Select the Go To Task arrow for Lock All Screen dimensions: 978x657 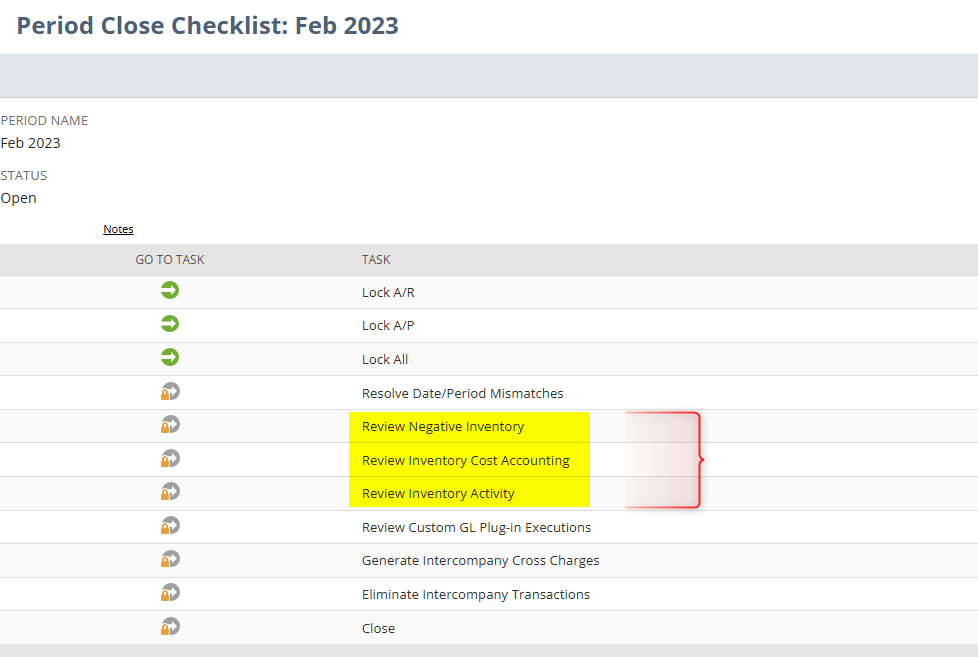coord(170,358)
